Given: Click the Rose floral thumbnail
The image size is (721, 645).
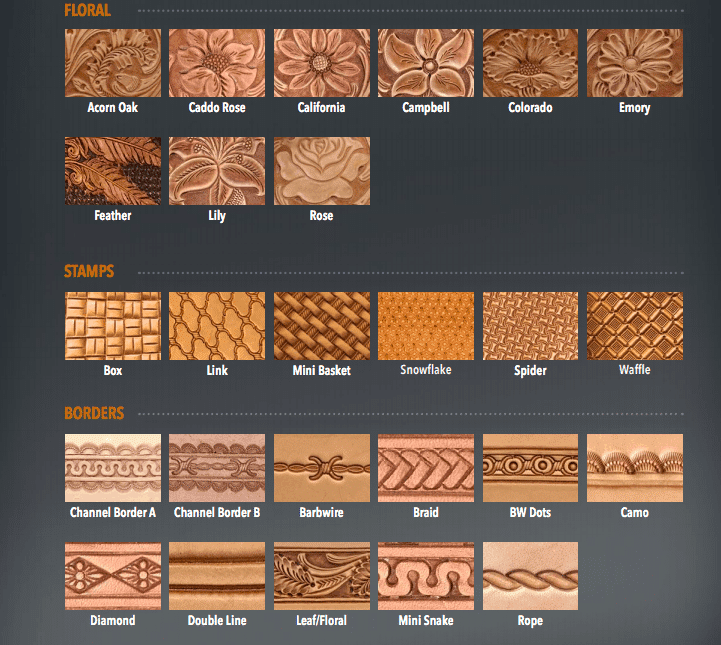Looking at the screenshot, I should [322, 171].
